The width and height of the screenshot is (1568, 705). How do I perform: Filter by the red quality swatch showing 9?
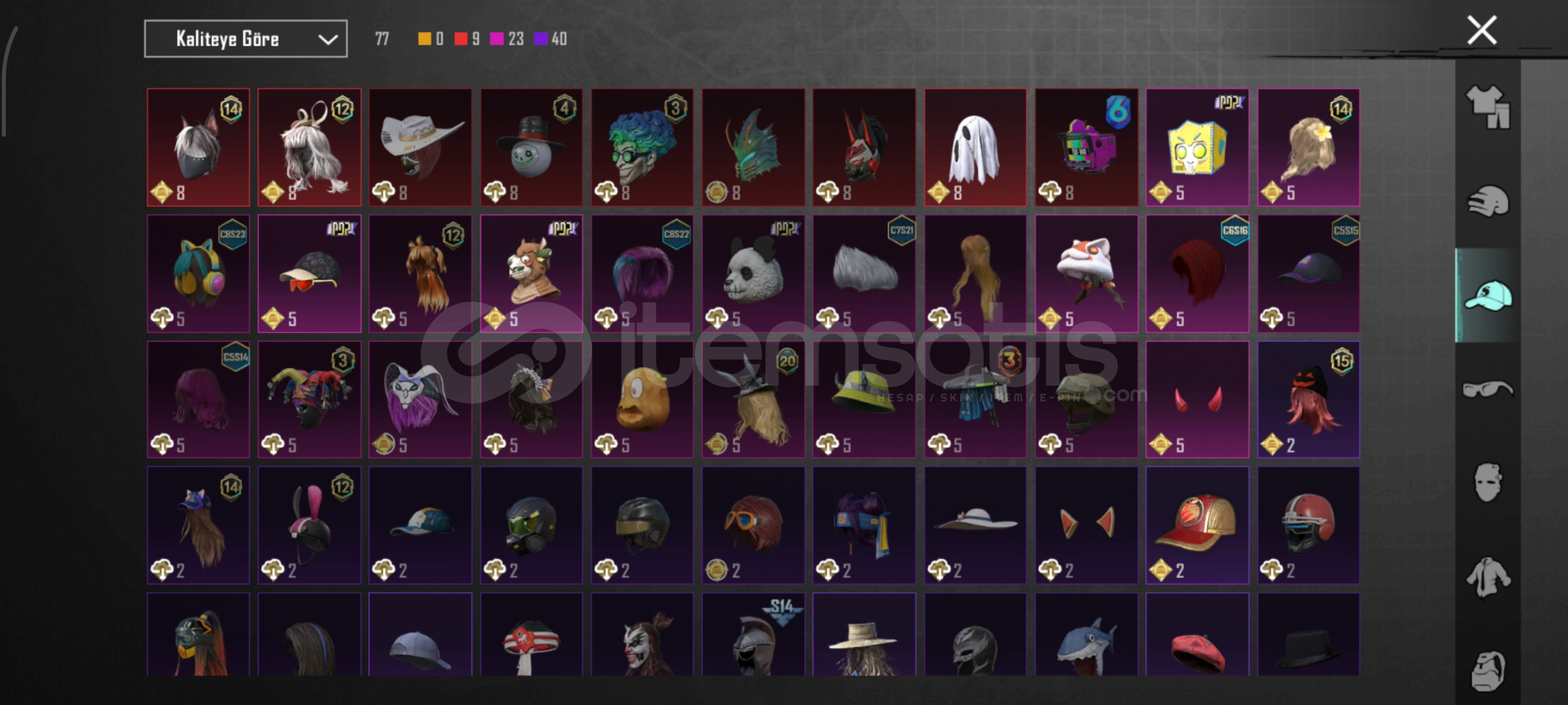click(x=467, y=39)
